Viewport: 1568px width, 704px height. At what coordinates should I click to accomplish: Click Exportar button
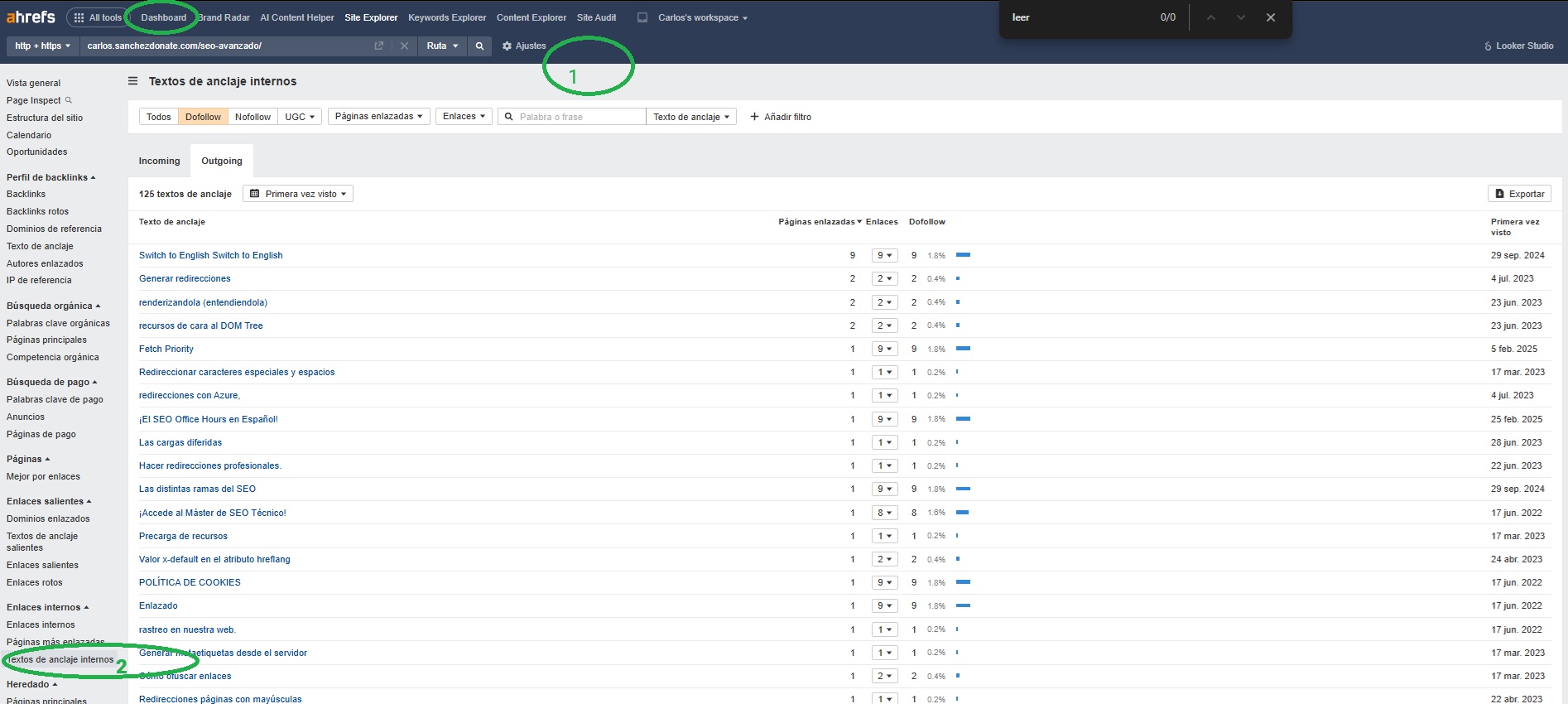[x=1519, y=194]
